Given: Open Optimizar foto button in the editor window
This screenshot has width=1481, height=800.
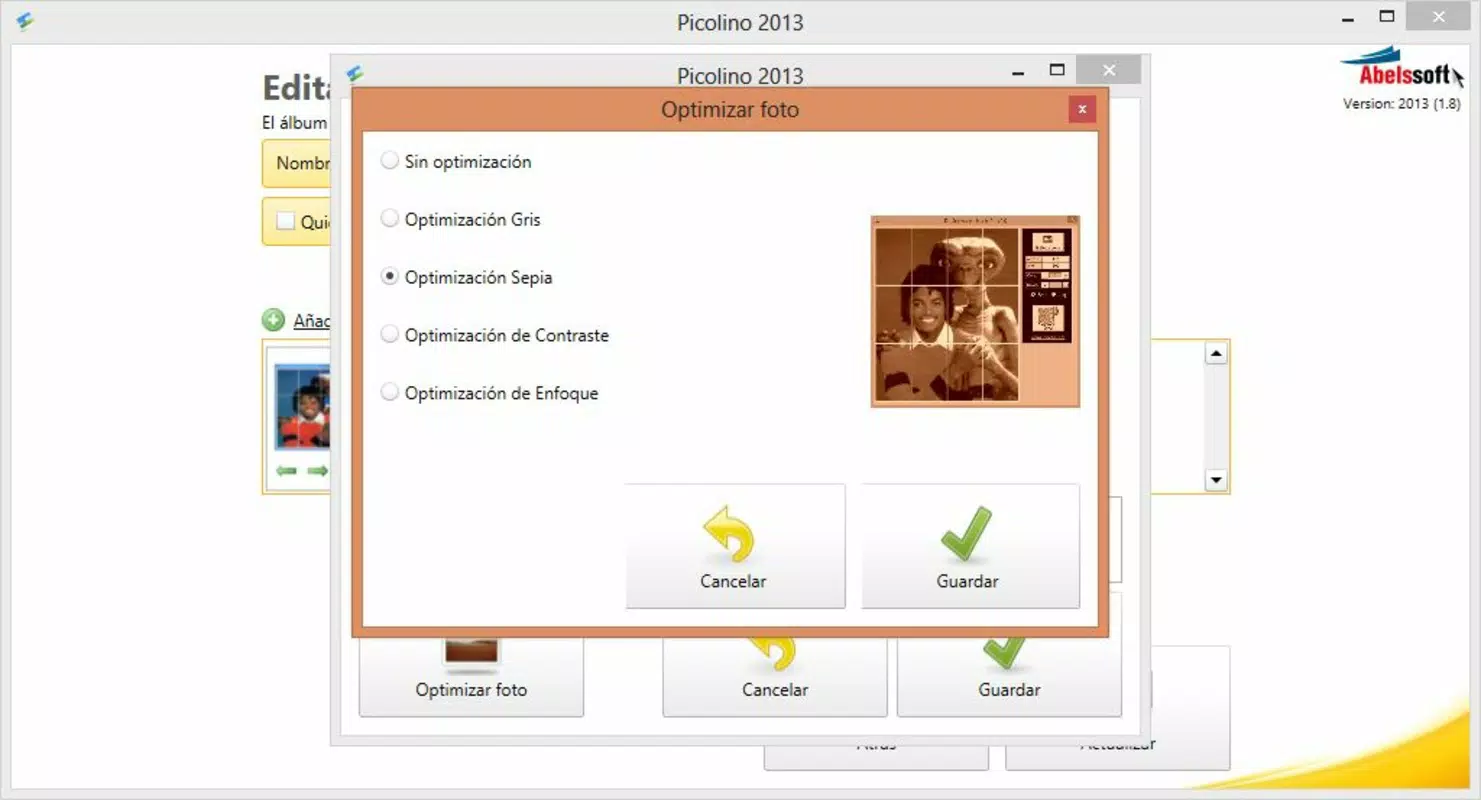Looking at the screenshot, I should coord(471,677).
